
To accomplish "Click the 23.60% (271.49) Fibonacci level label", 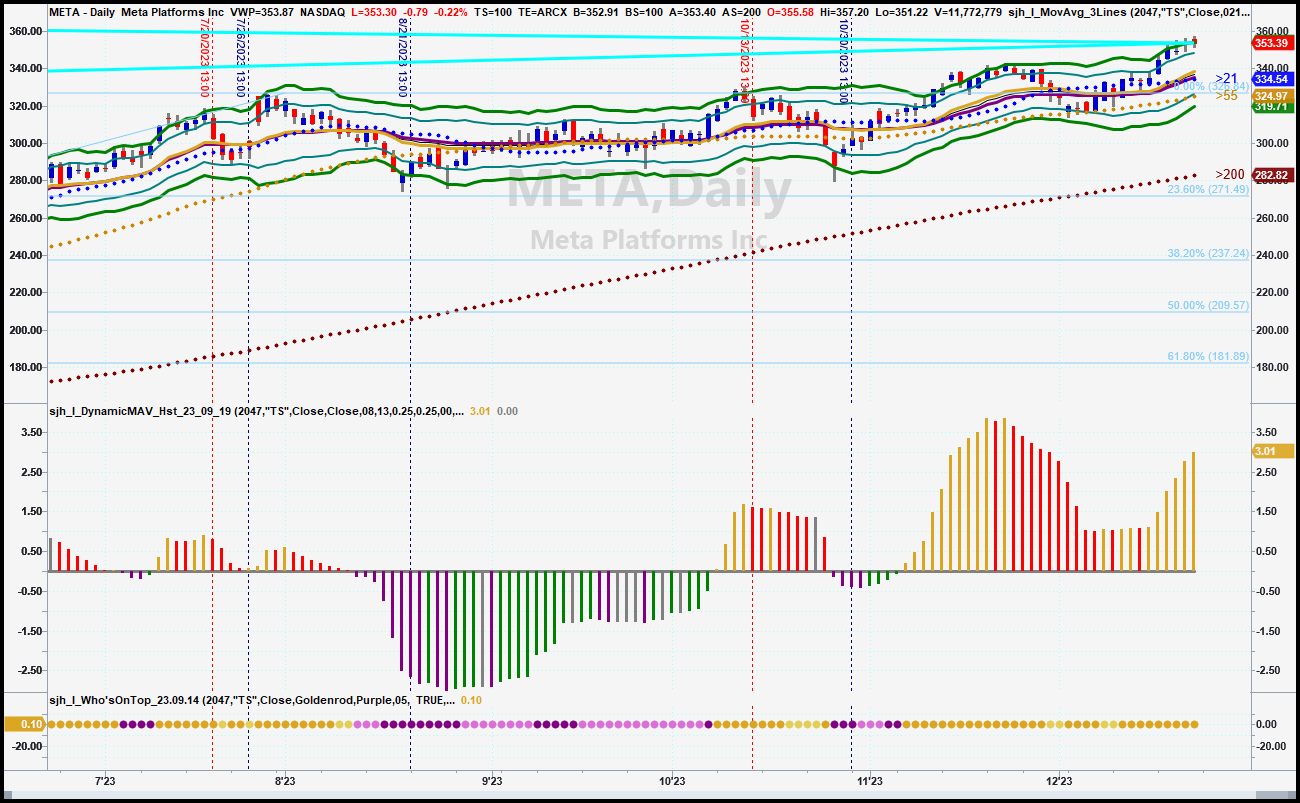I will (x=1208, y=190).
